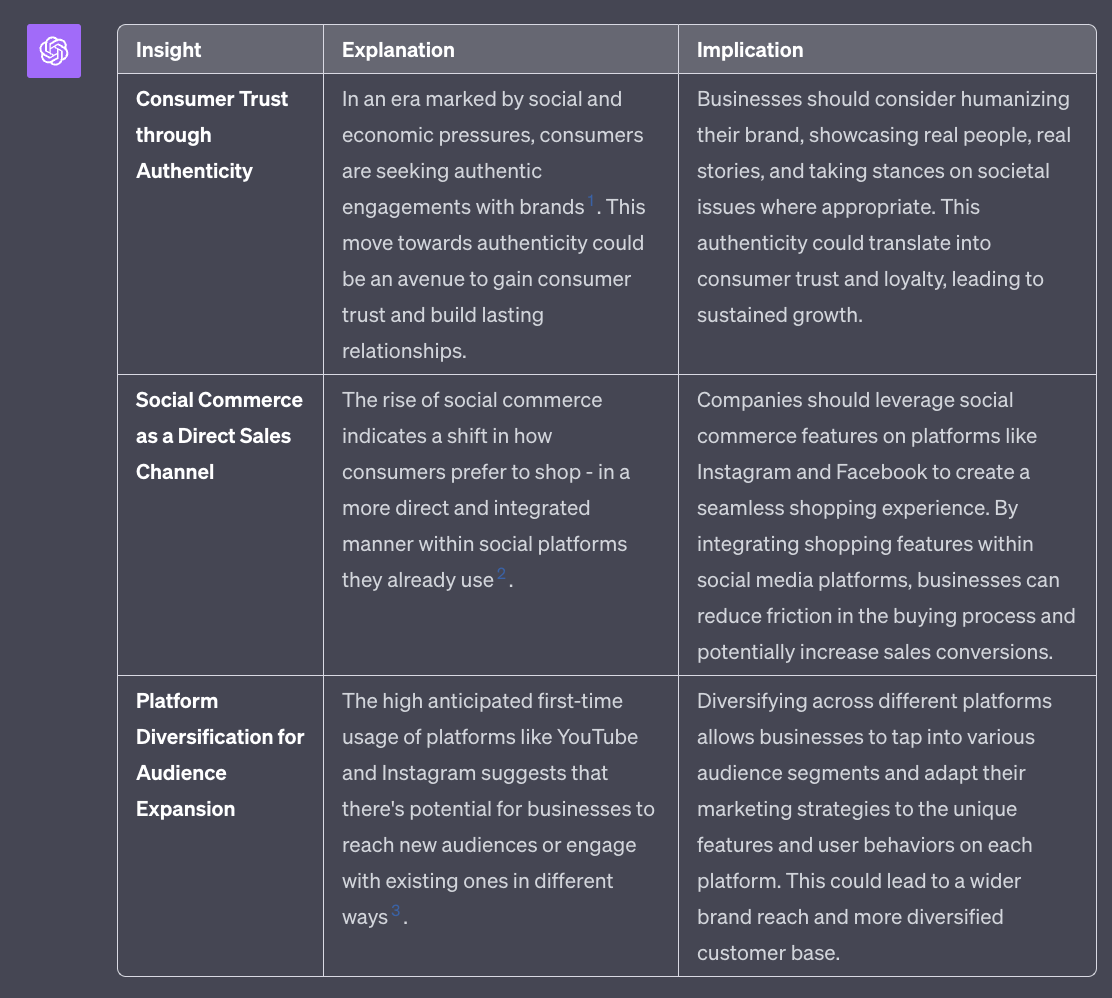The width and height of the screenshot is (1112, 998).
Task: Click the word "Facebook" in the Implication column
Action: (x=885, y=472)
